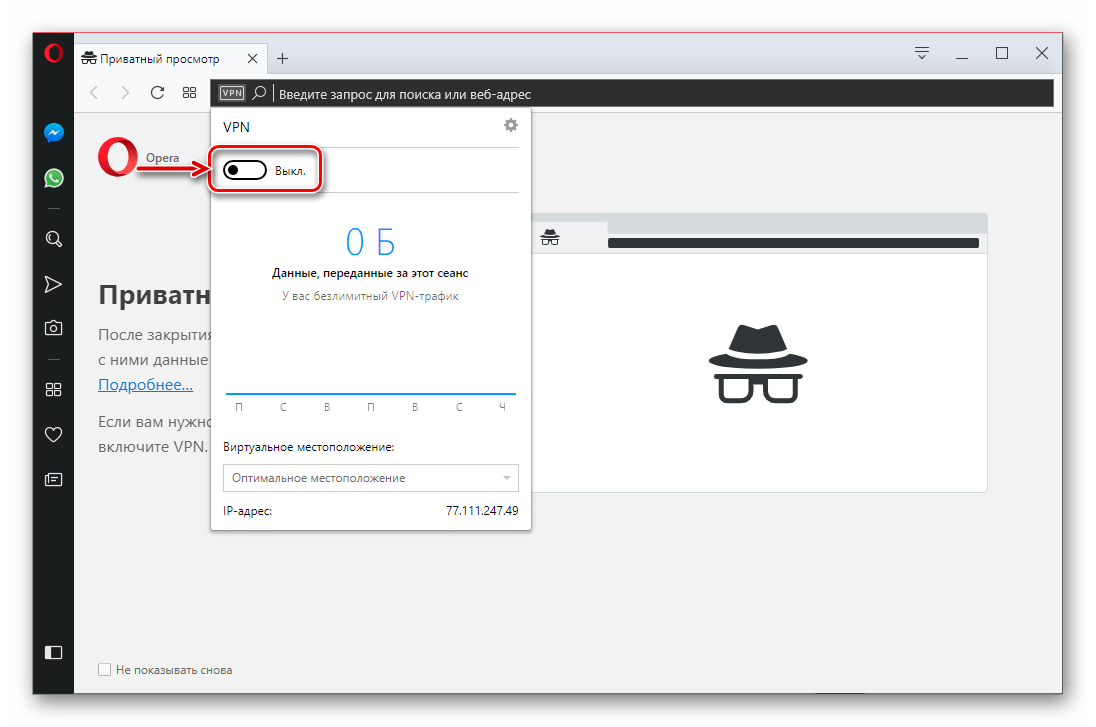Open WhatsApp in sidebar

click(54, 178)
